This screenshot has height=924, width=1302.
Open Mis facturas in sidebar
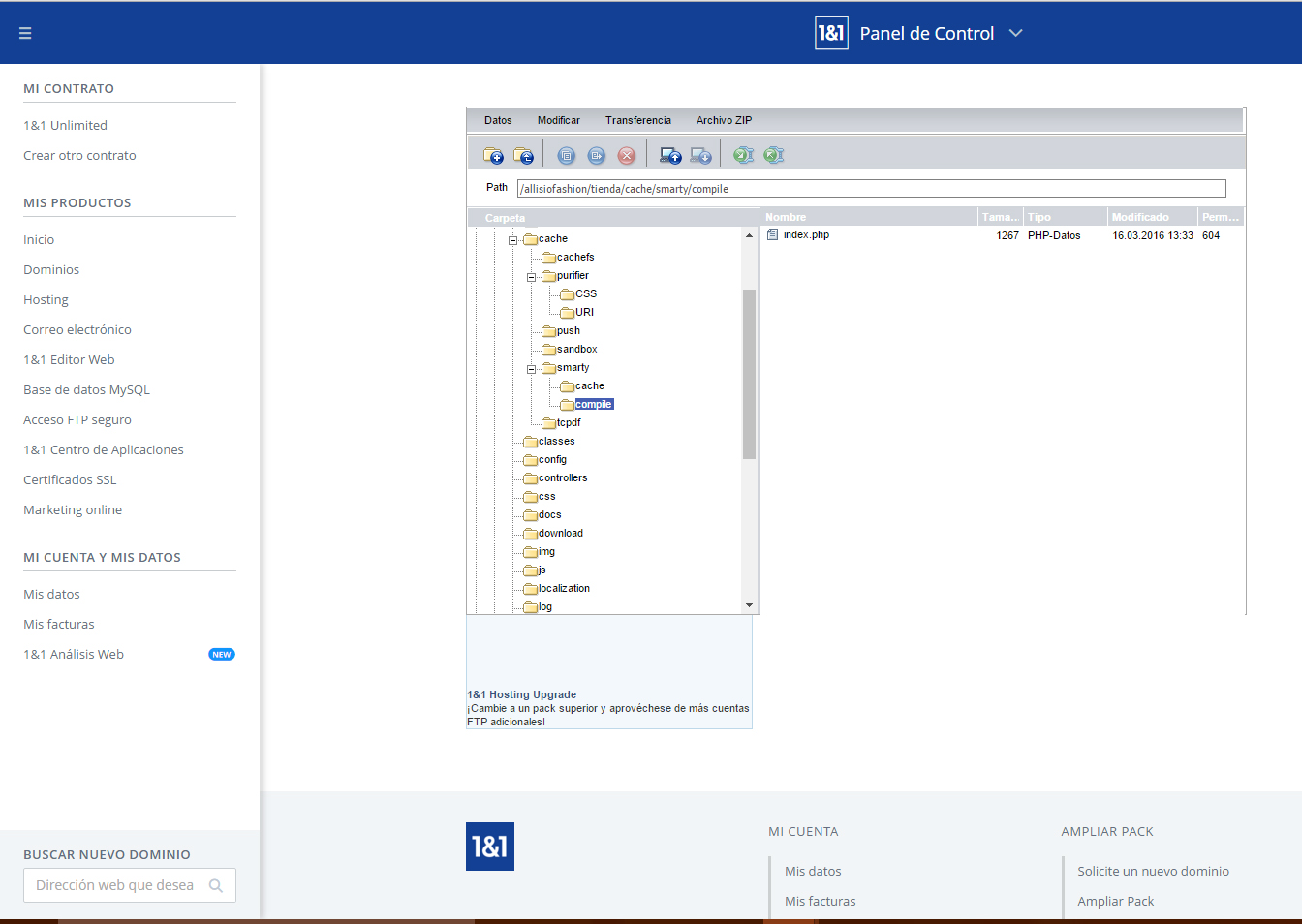[59, 624]
